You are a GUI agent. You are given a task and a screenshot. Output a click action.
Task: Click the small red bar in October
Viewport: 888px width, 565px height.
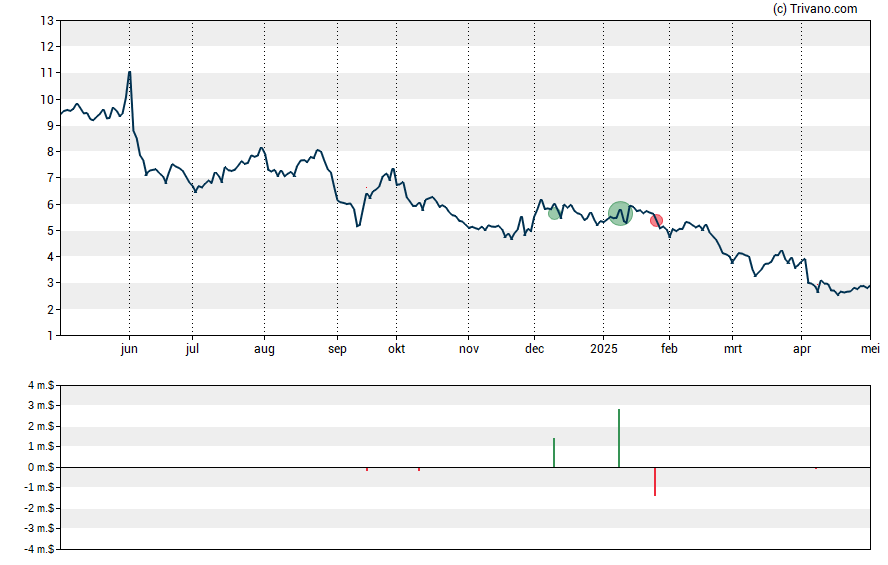coord(419,469)
